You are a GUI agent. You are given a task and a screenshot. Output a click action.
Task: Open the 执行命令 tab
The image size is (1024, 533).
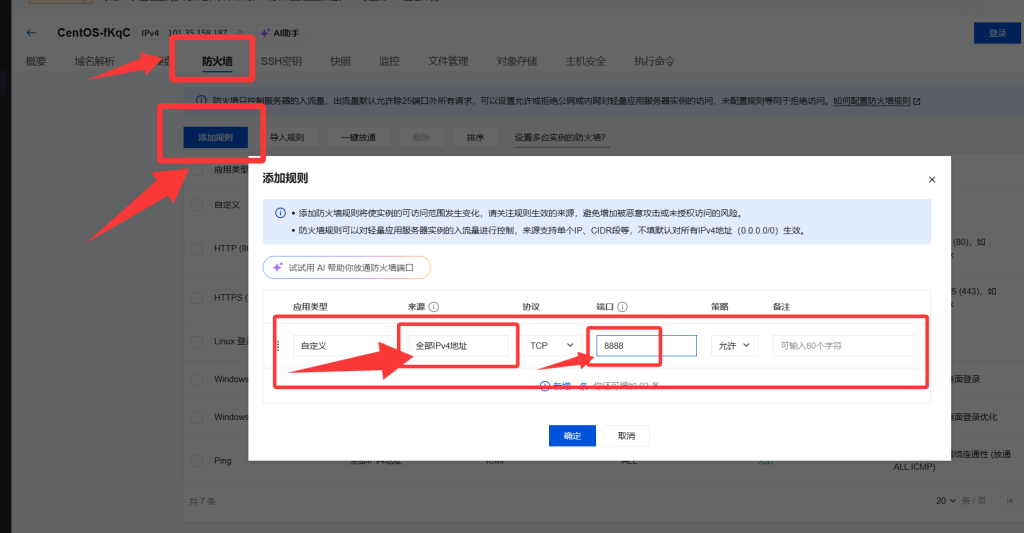pyautogui.click(x=654, y=61)
